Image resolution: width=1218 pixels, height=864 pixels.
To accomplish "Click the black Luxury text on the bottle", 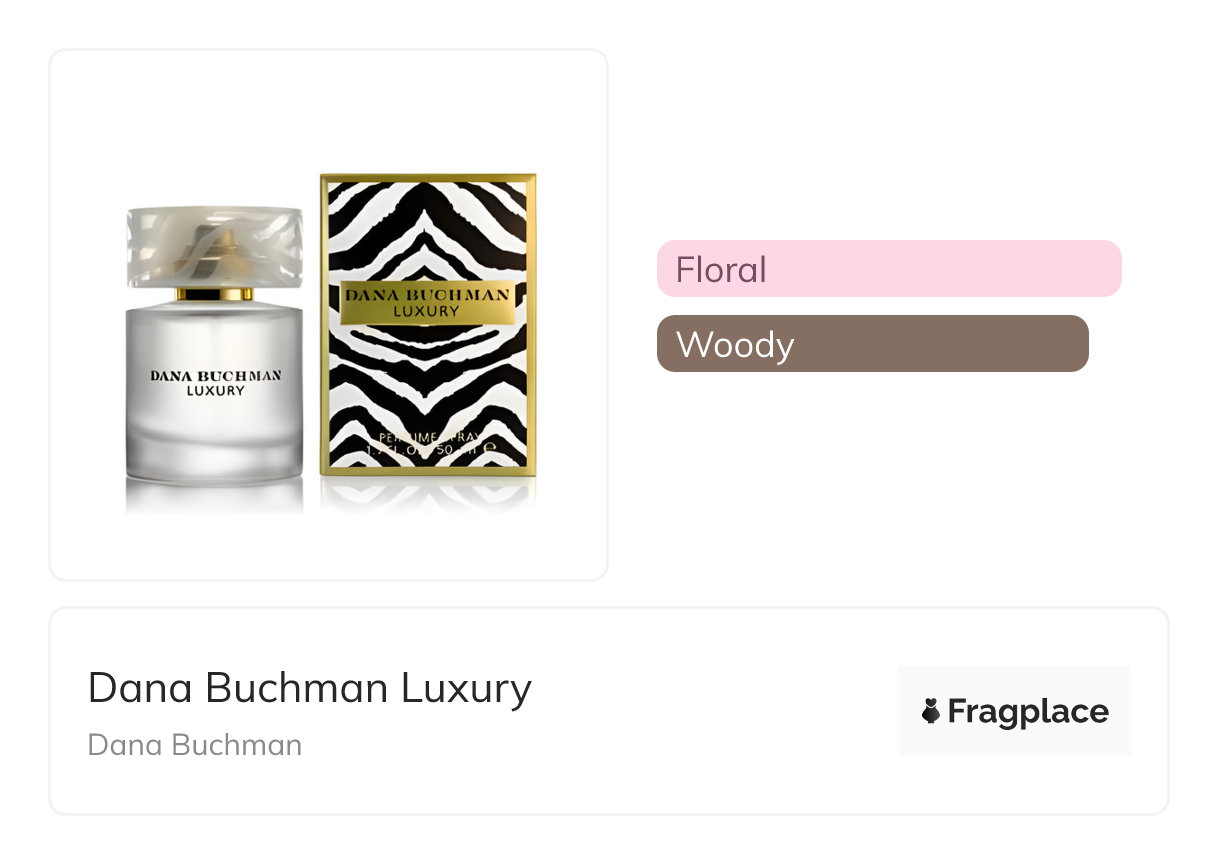I will point(215,391).
